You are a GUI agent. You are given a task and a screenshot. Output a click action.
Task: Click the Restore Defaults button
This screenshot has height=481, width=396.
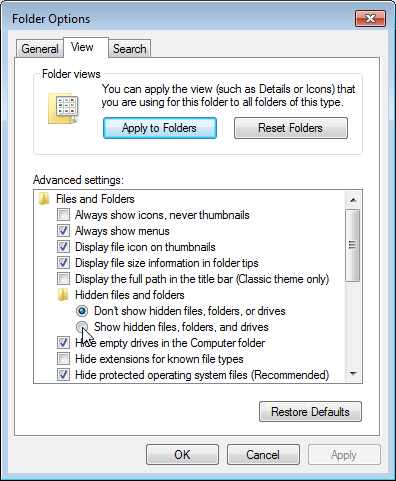coord(310,412)
